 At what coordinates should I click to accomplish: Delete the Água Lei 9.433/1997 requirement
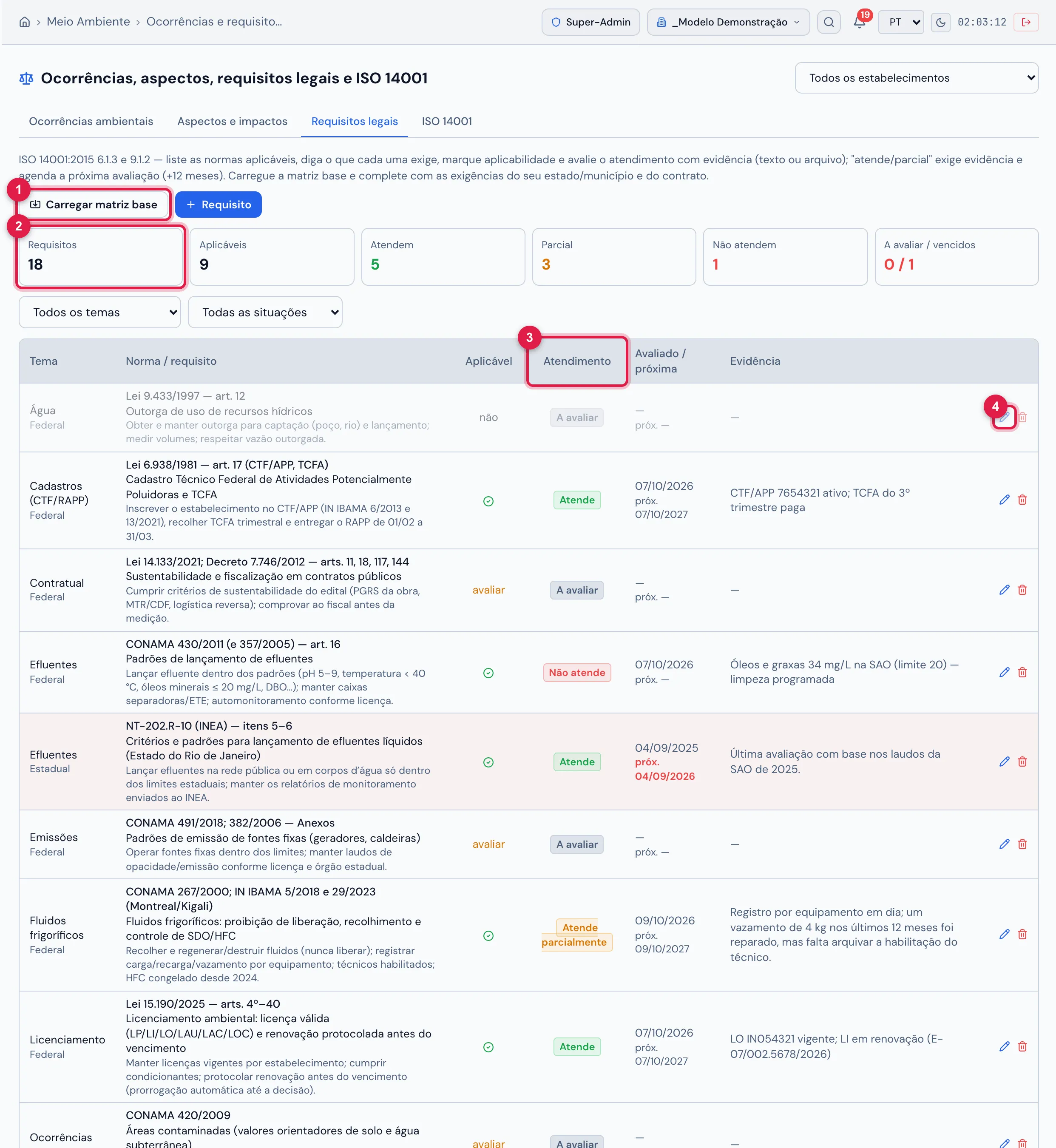(1022, 417)
